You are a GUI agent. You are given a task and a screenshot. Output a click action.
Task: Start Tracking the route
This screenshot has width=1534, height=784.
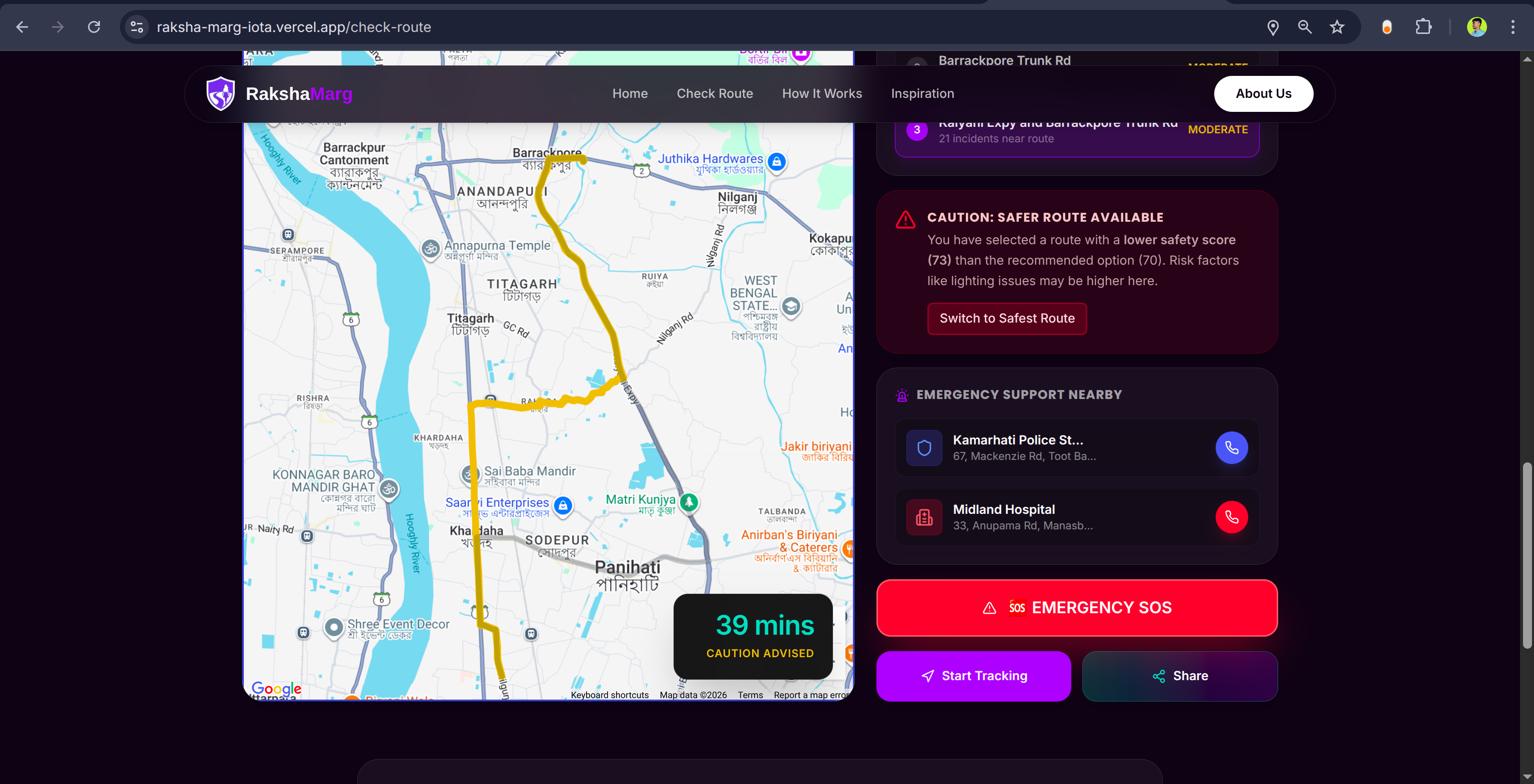tap(973, 676)
